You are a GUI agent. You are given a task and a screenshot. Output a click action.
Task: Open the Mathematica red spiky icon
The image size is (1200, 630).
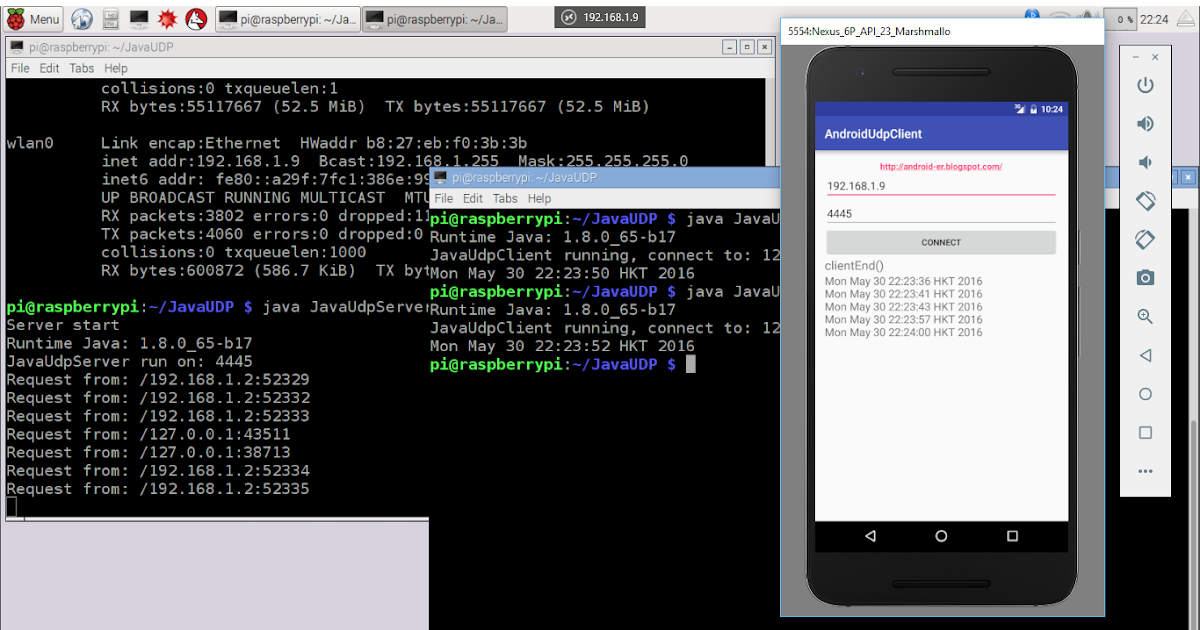pyautogui.click(x=168, y=18)
